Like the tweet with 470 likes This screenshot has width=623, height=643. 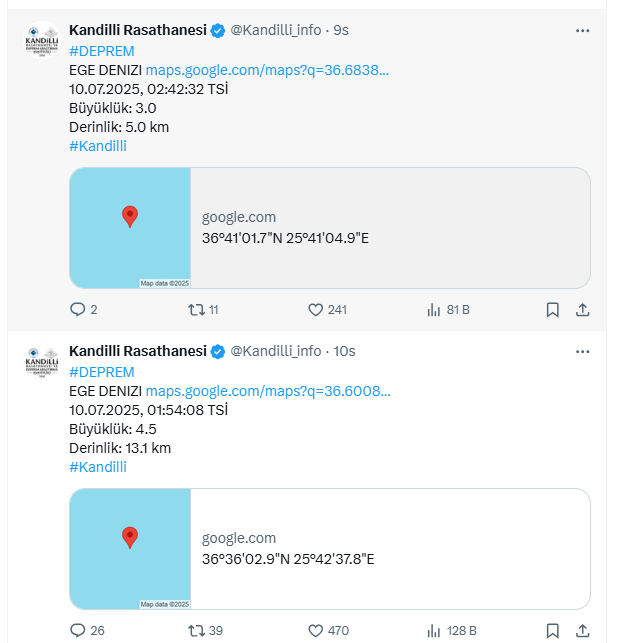315,631
